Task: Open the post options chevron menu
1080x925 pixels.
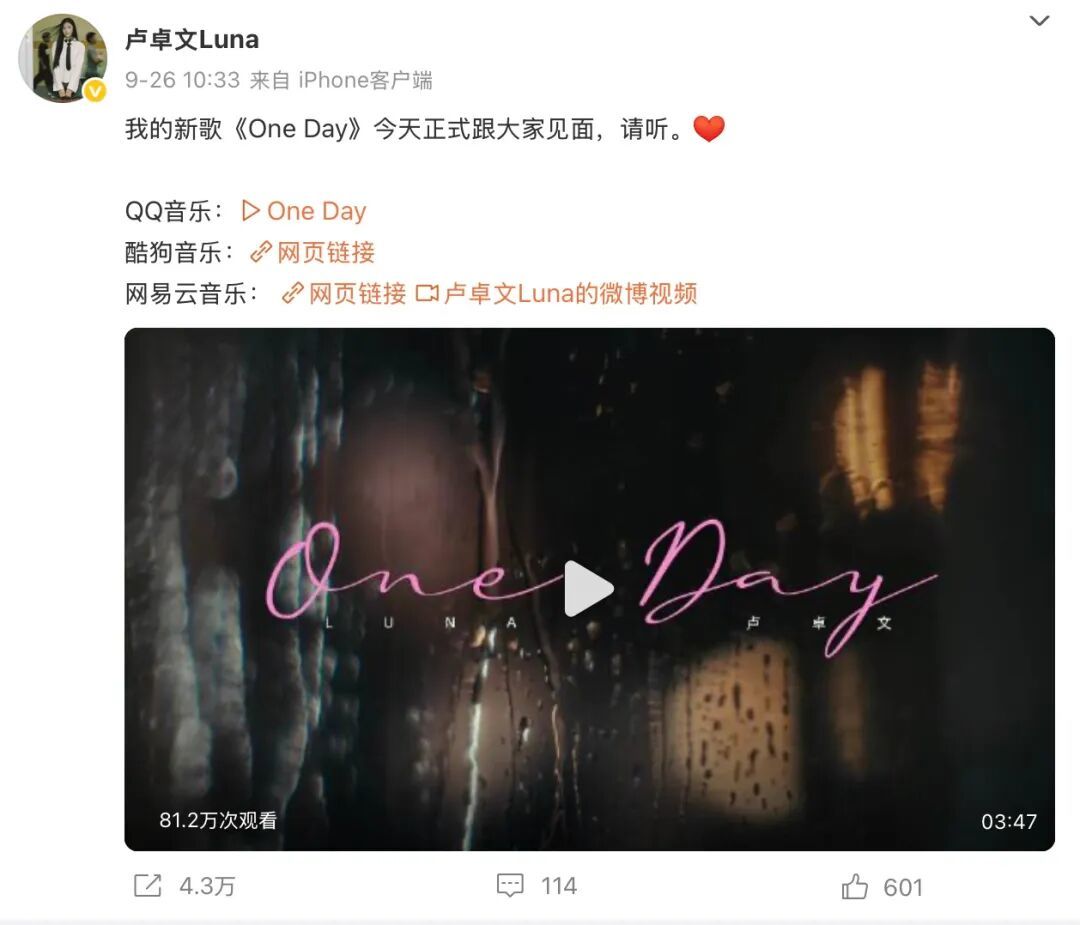Action: [1039, 21]
